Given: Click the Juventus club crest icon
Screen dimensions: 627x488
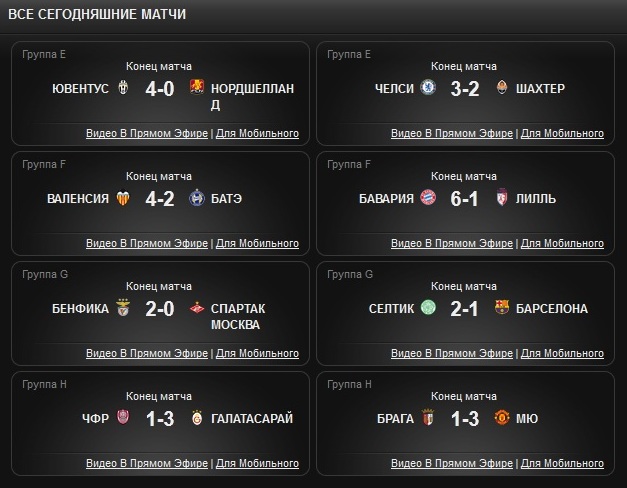Looking at the screenshot, I should [x=125, y=88].
